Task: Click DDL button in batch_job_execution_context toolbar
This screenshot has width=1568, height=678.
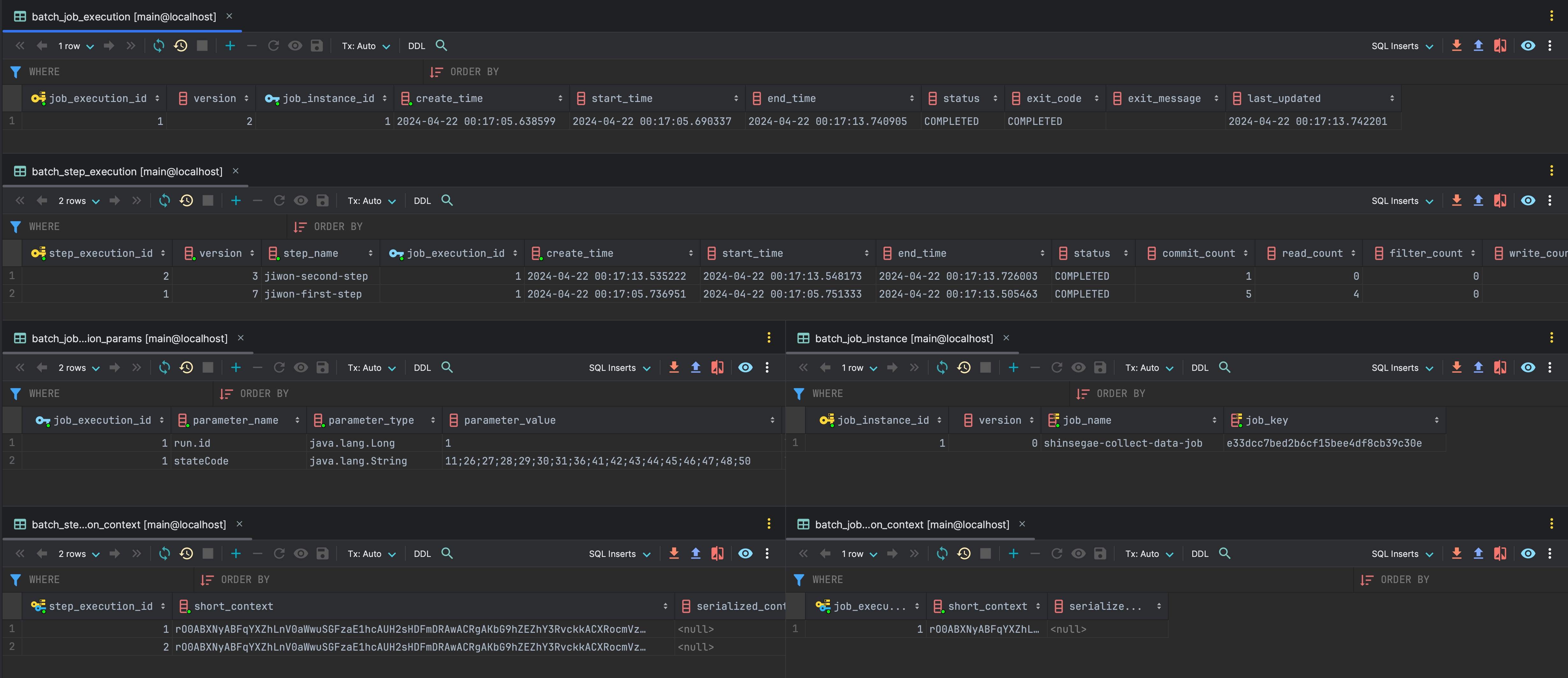Action: 1199,553
